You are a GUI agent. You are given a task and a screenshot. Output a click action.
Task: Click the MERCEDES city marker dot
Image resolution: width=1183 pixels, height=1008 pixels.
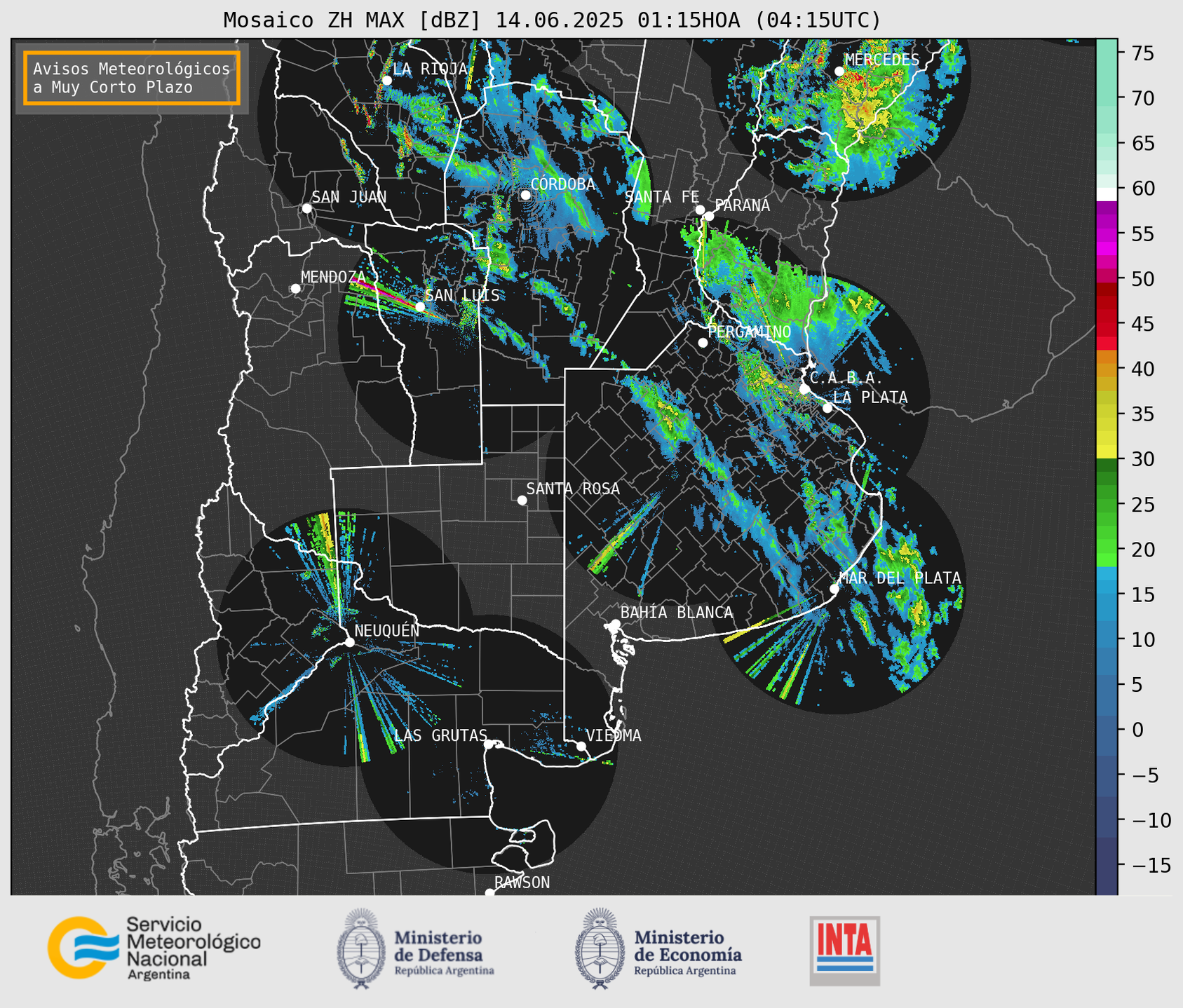click(839, 71)
